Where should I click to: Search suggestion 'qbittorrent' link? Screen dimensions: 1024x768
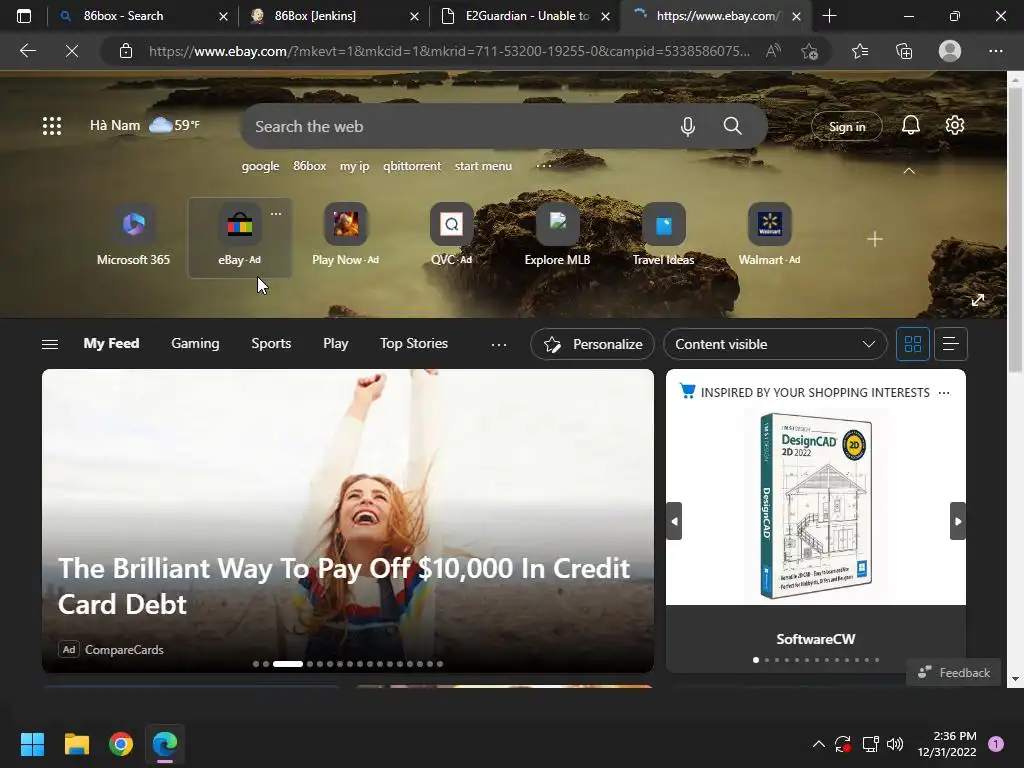[x=412, y=166]
